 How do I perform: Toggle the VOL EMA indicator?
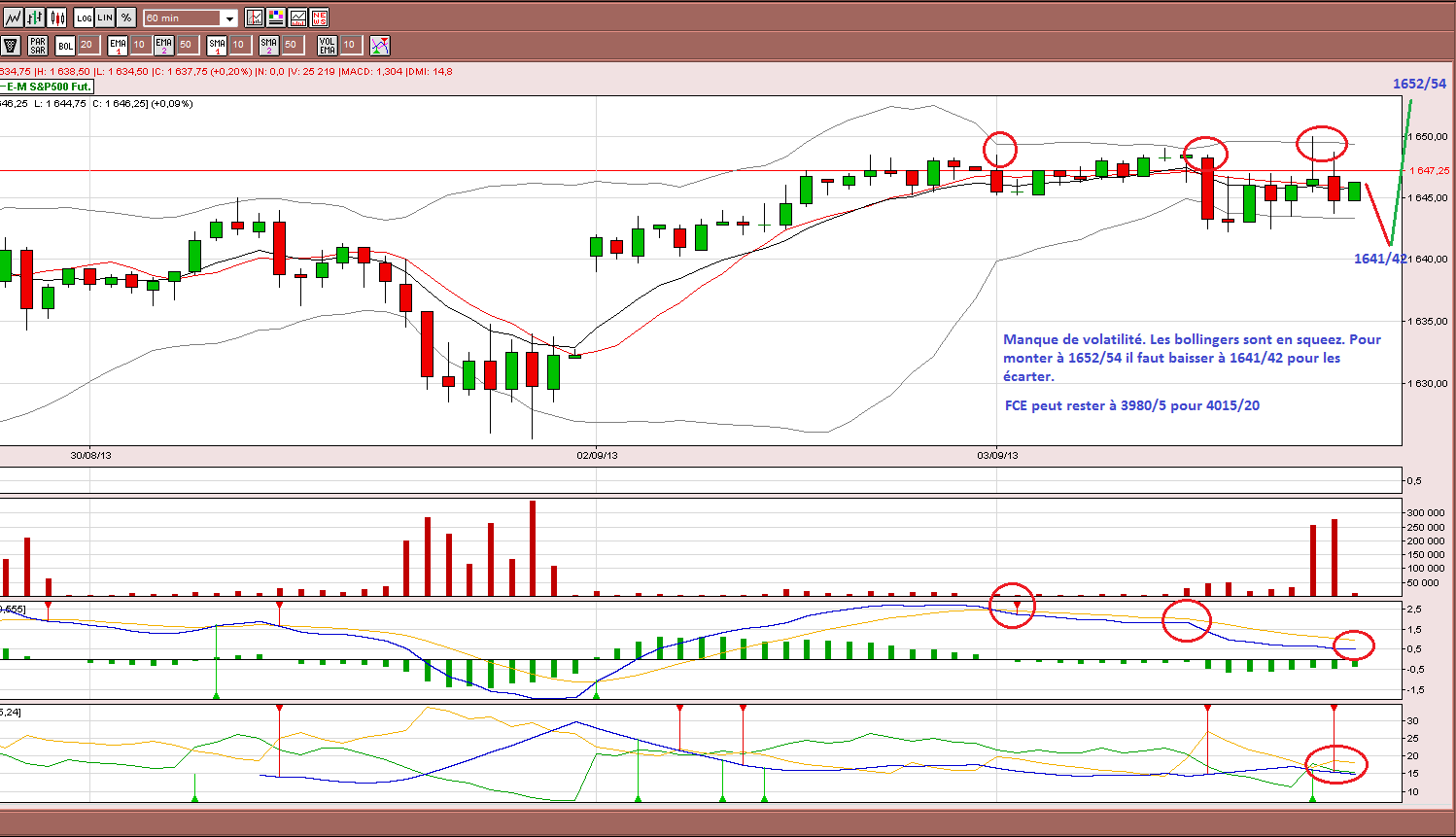(328, 45)
